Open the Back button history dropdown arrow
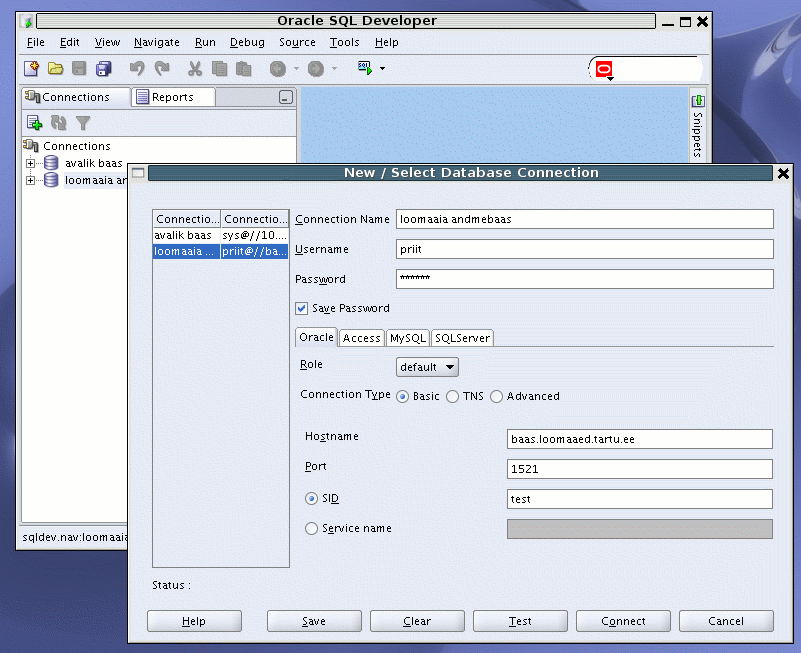This screenshot has height=653, width=801. (296, 68)
